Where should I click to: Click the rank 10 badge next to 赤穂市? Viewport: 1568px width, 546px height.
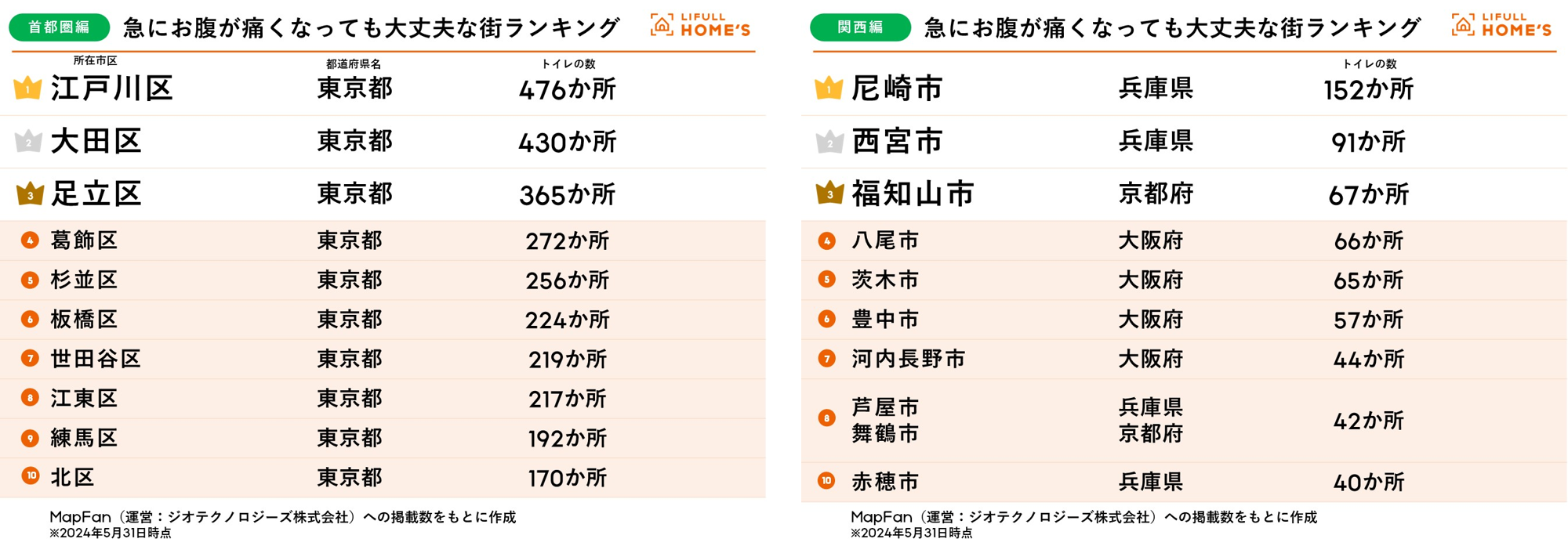[826, 481]
